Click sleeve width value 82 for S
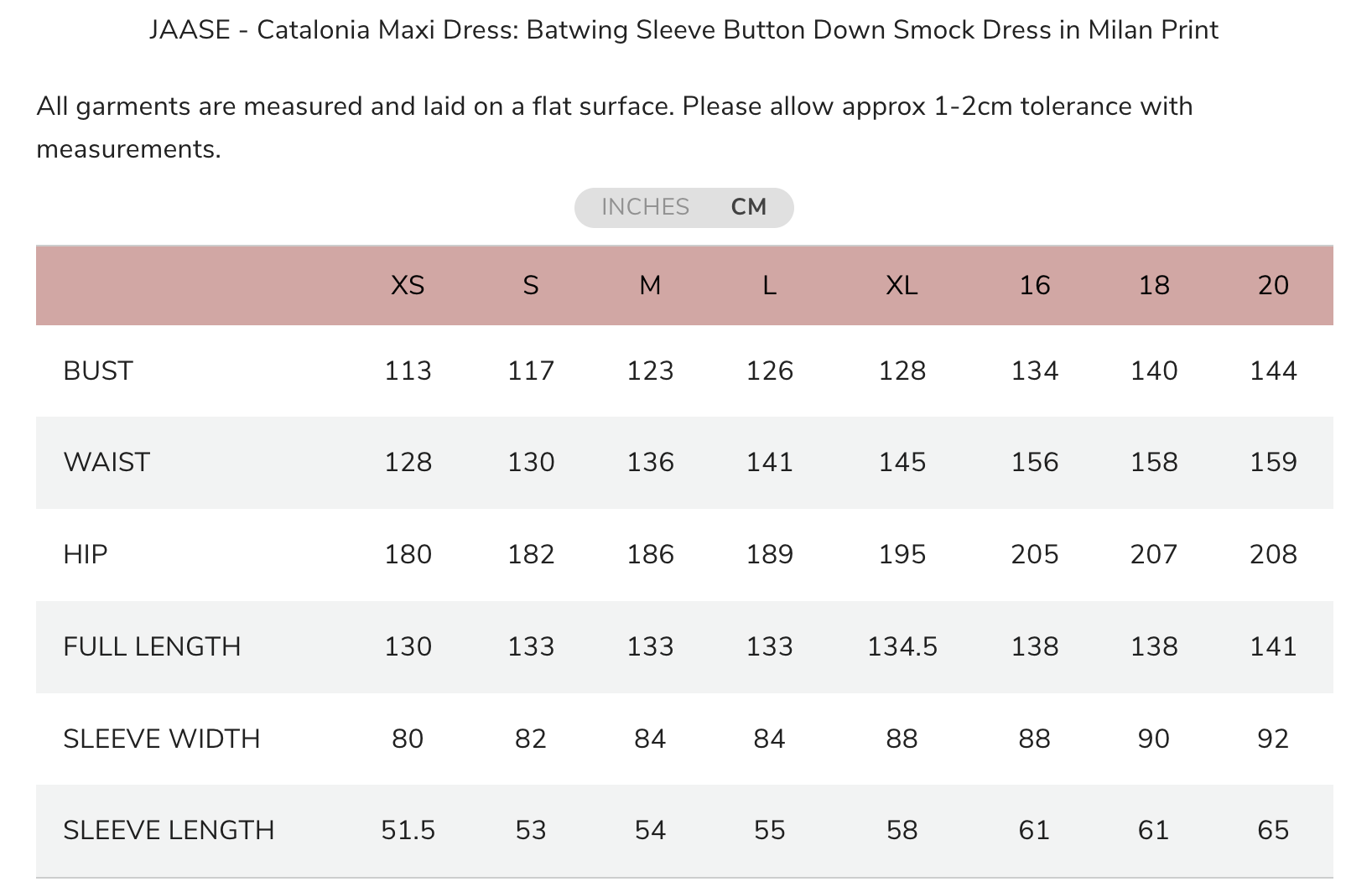The height and width of the screenshot is (892, 1372). click(531, 739)
